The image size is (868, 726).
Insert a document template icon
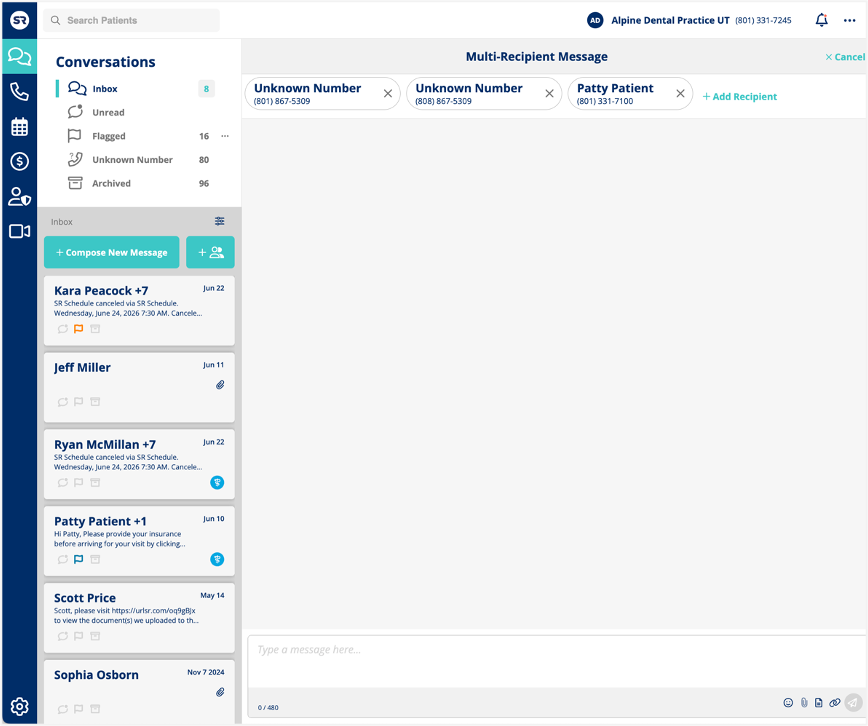[819, 703]
